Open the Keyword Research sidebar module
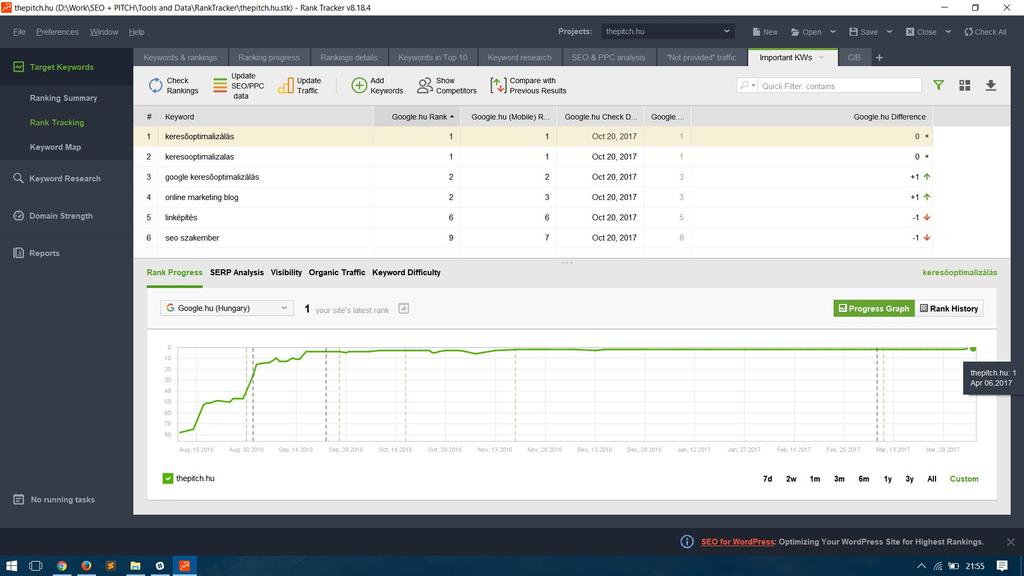 65,178
